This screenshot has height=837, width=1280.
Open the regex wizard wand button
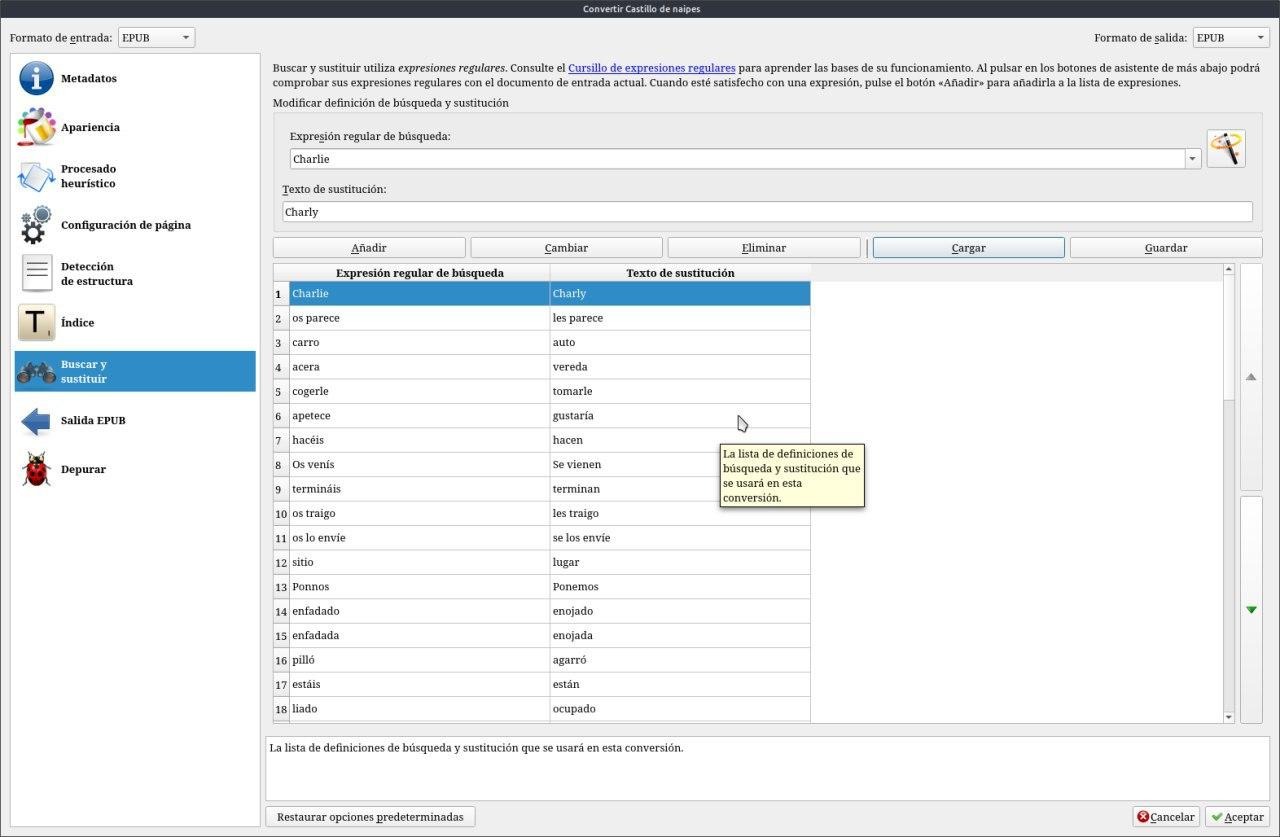coord(1226,148)
